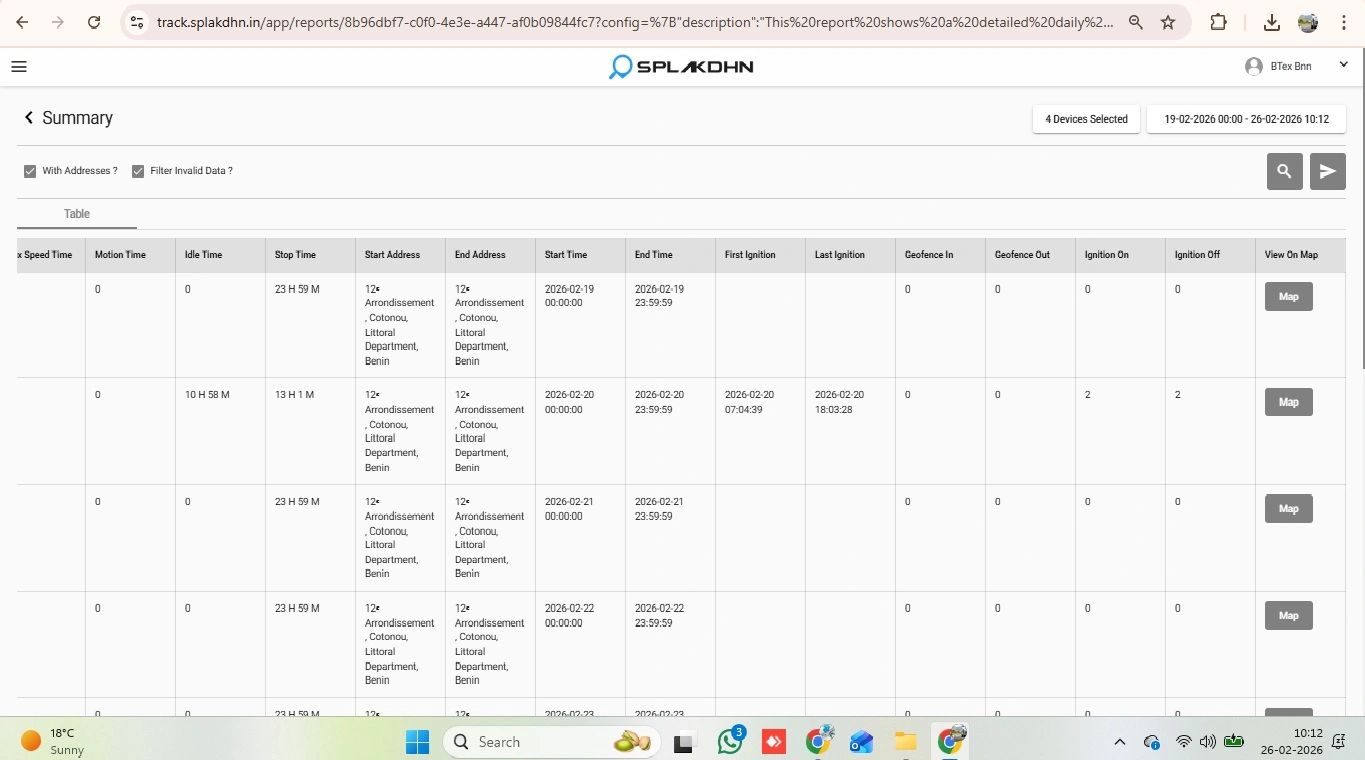
Task: Click the BTex Bnn user avatar icon
Action: (1253, 66)
